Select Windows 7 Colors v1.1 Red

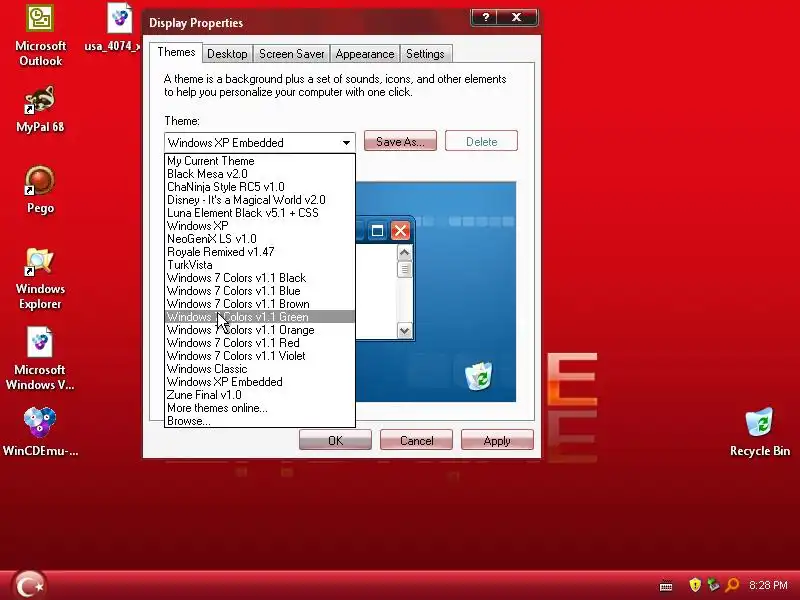(x=260, y=343)
